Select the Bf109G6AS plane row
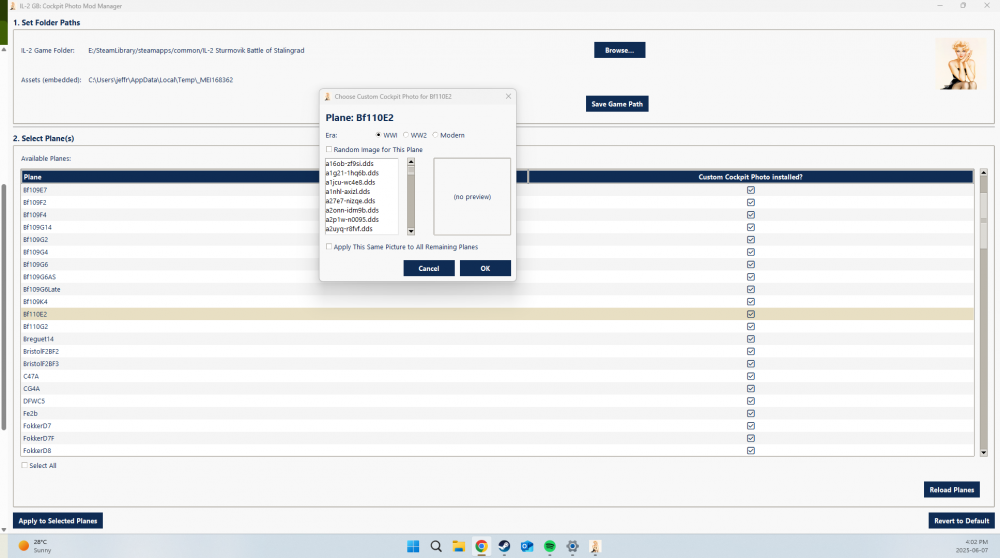Screen dimensions: 1000x558 [497, 277]
